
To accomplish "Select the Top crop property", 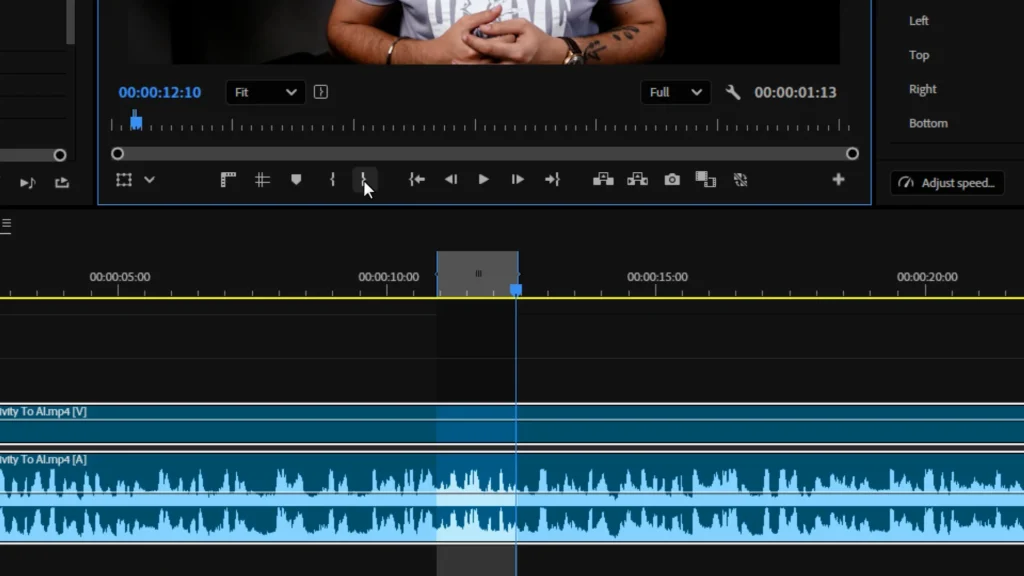I will click(x=919, y=55).
